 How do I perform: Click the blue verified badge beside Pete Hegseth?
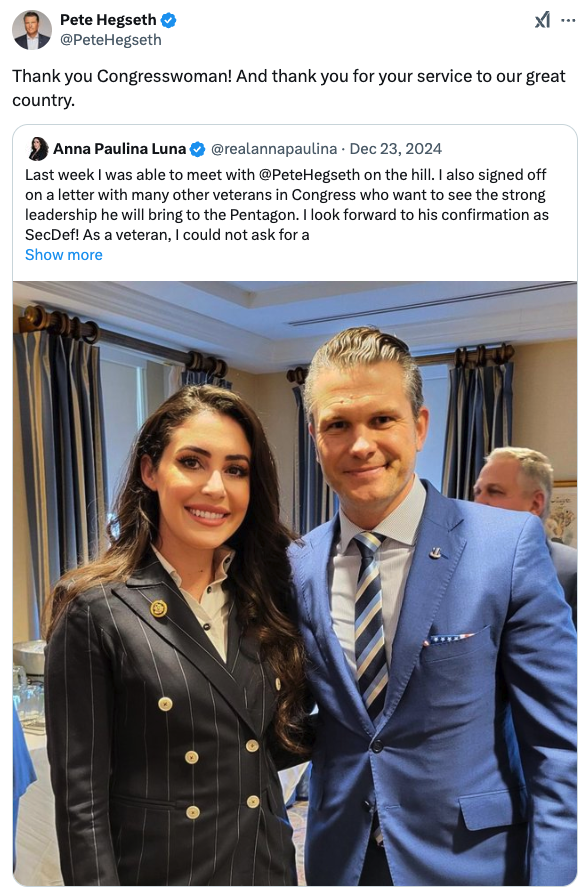(x=168, y=20)
